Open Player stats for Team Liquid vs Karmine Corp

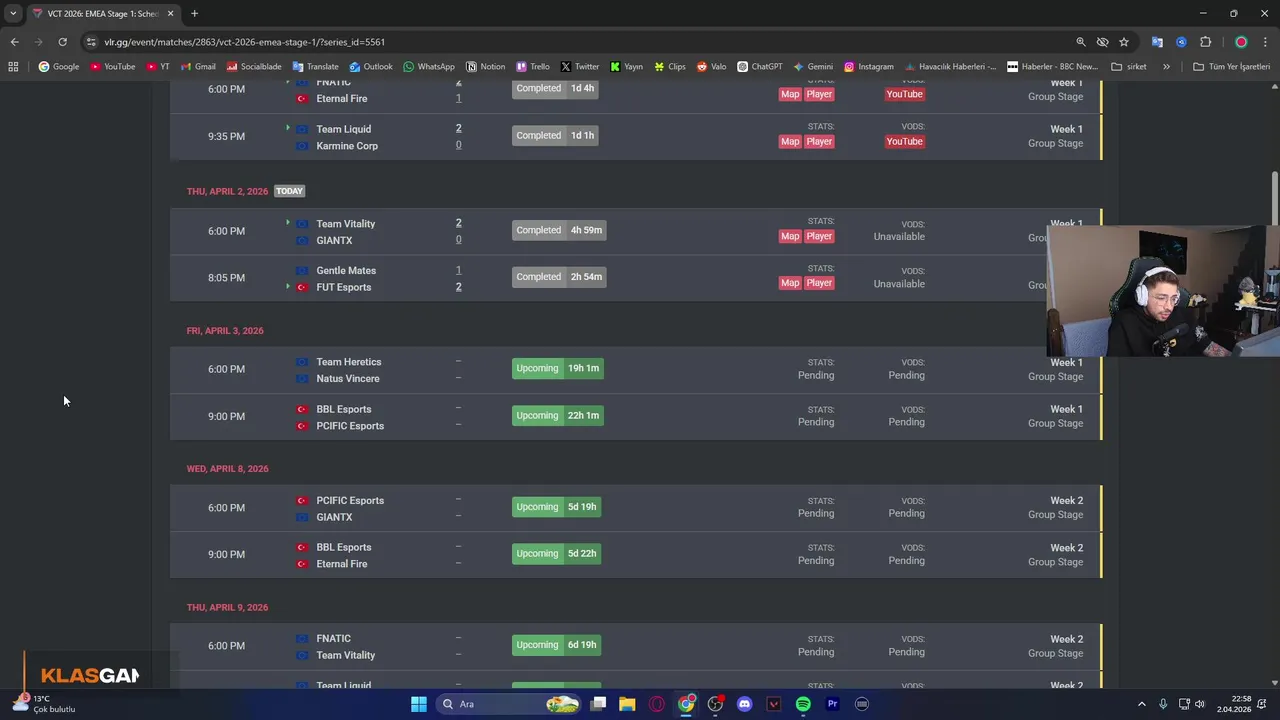pyautogui.click(x=819, y=141)
